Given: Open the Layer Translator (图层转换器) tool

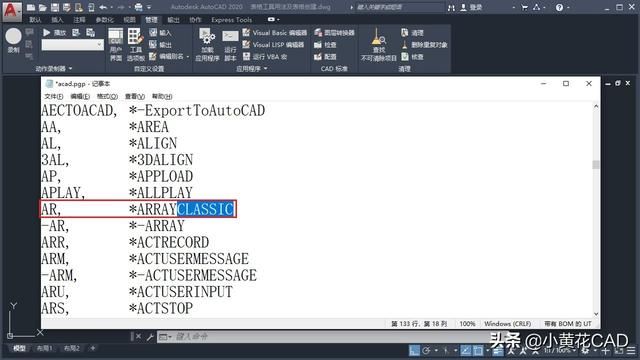Looking at the screenshot, I should coord(334,33).
